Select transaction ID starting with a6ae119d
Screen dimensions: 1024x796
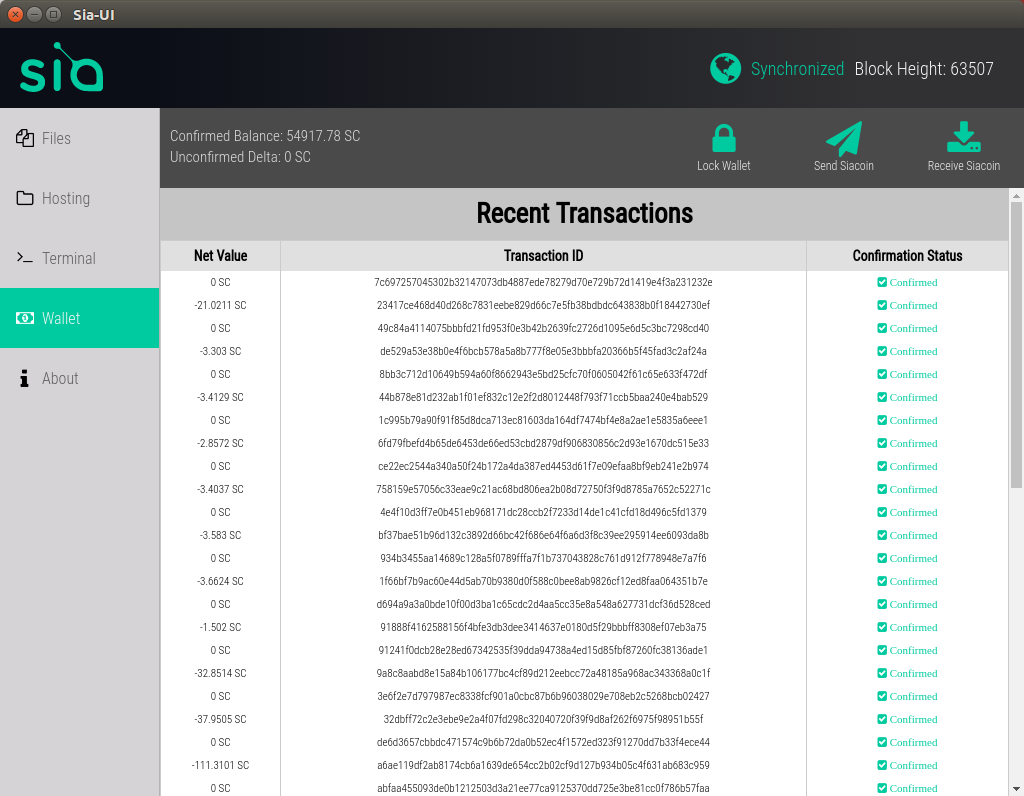pos(543,765)
